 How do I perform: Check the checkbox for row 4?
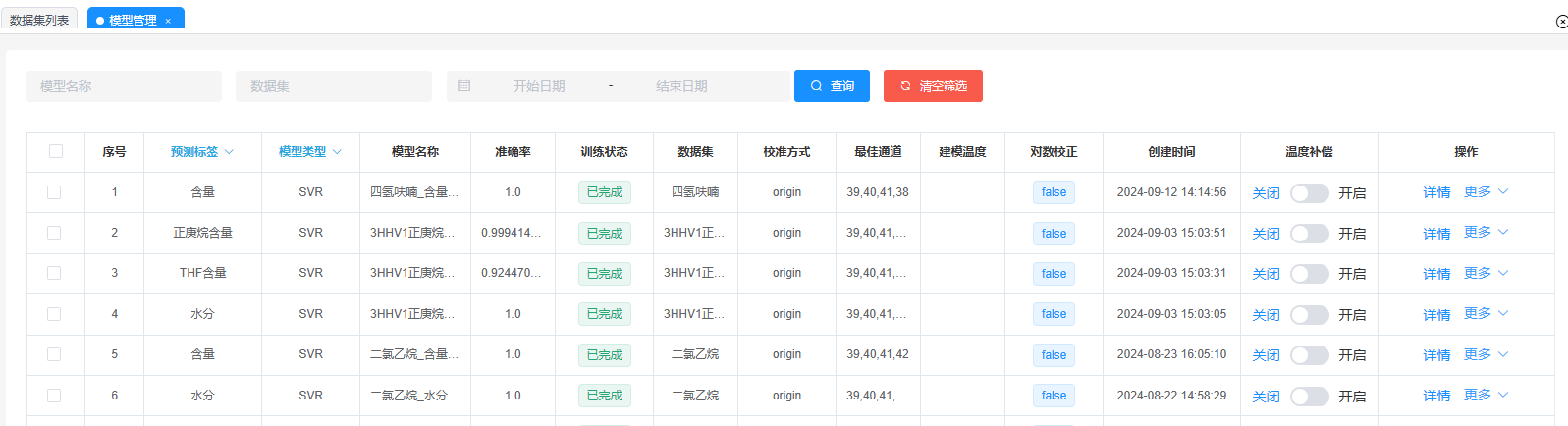[x=54, y=314]
